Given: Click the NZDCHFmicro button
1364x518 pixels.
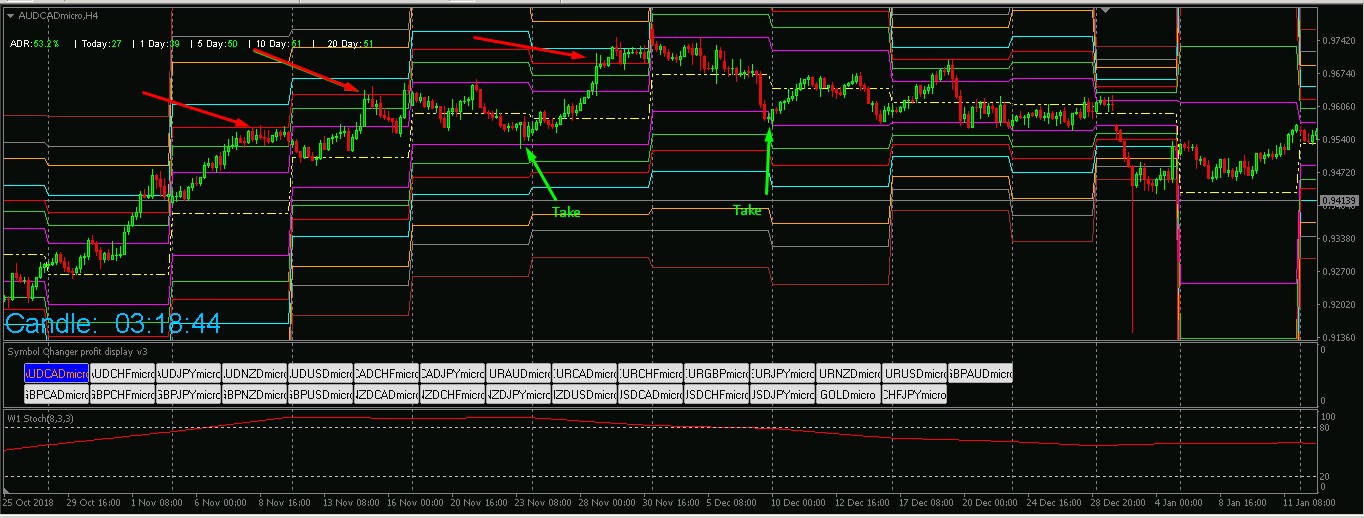Looking at the screenshot, I should [x=453, y=395].
